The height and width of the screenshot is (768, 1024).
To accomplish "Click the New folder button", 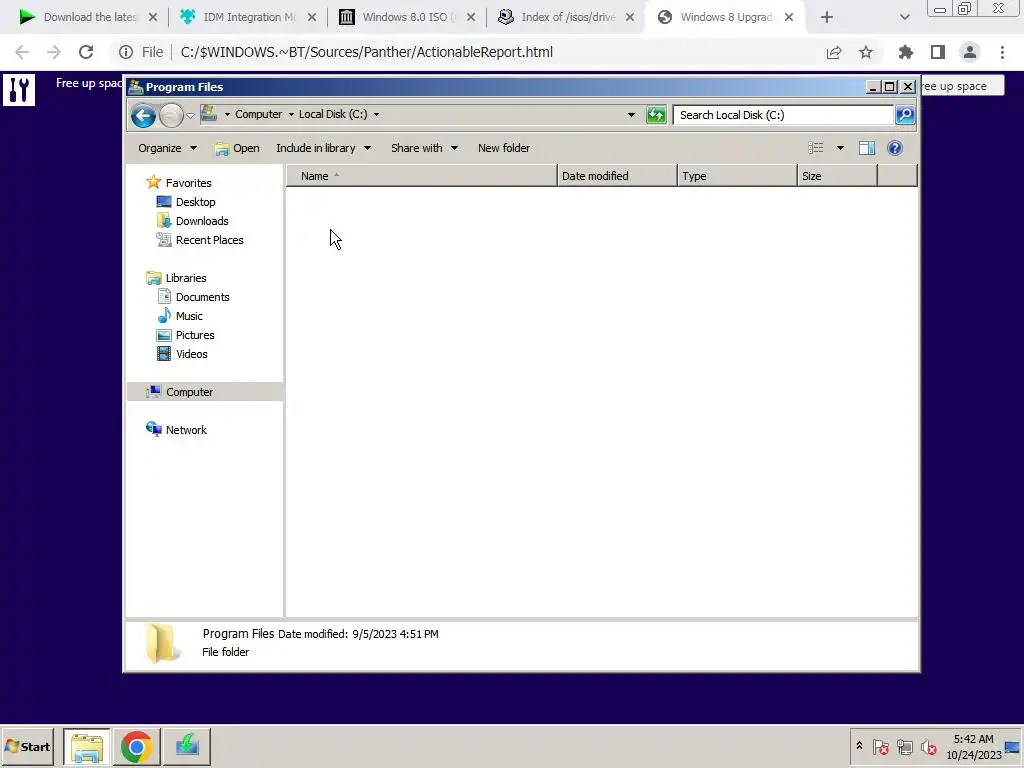I will pos(504,148).
